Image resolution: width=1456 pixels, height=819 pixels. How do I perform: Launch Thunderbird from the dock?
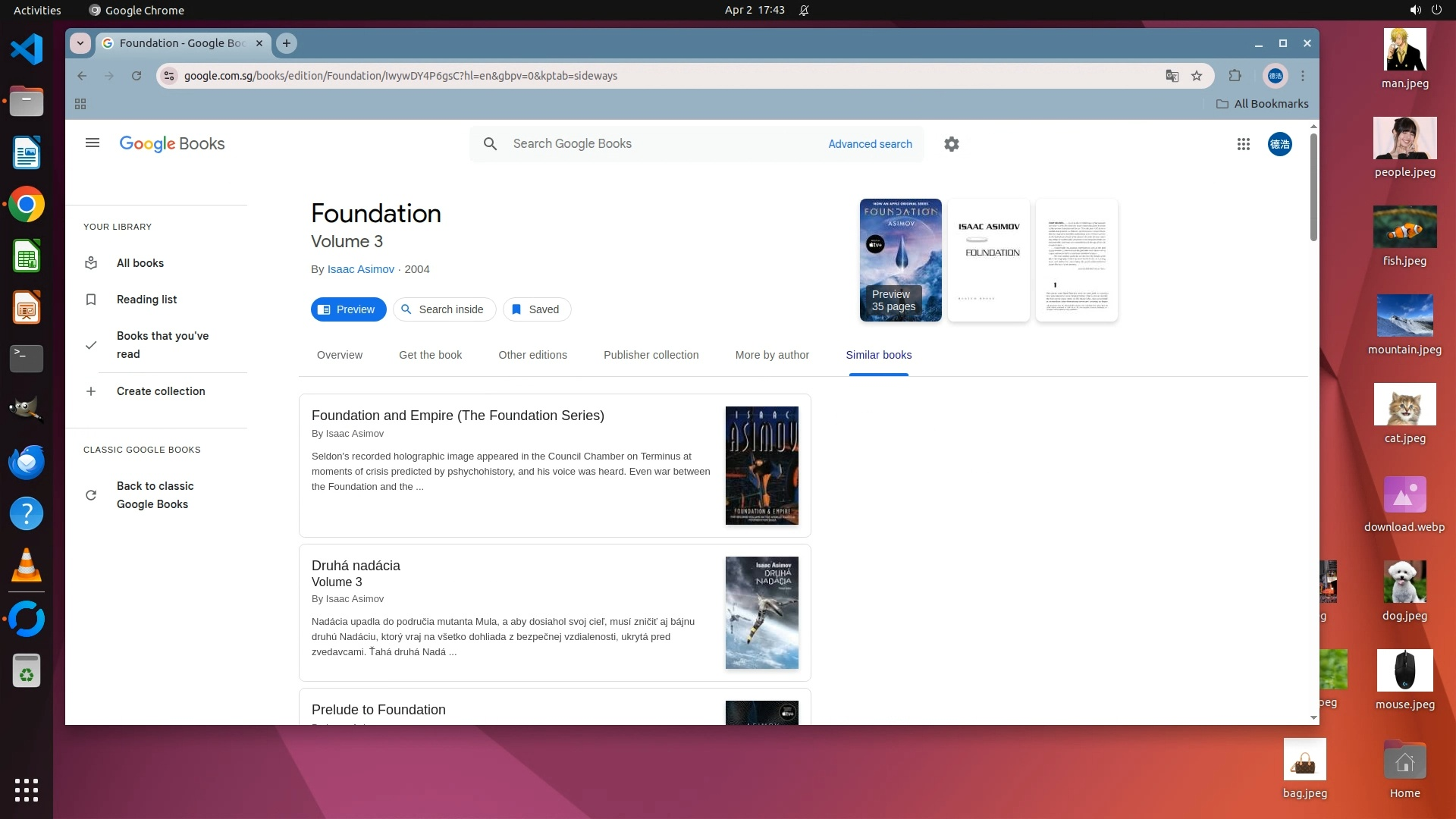point(27,462)
